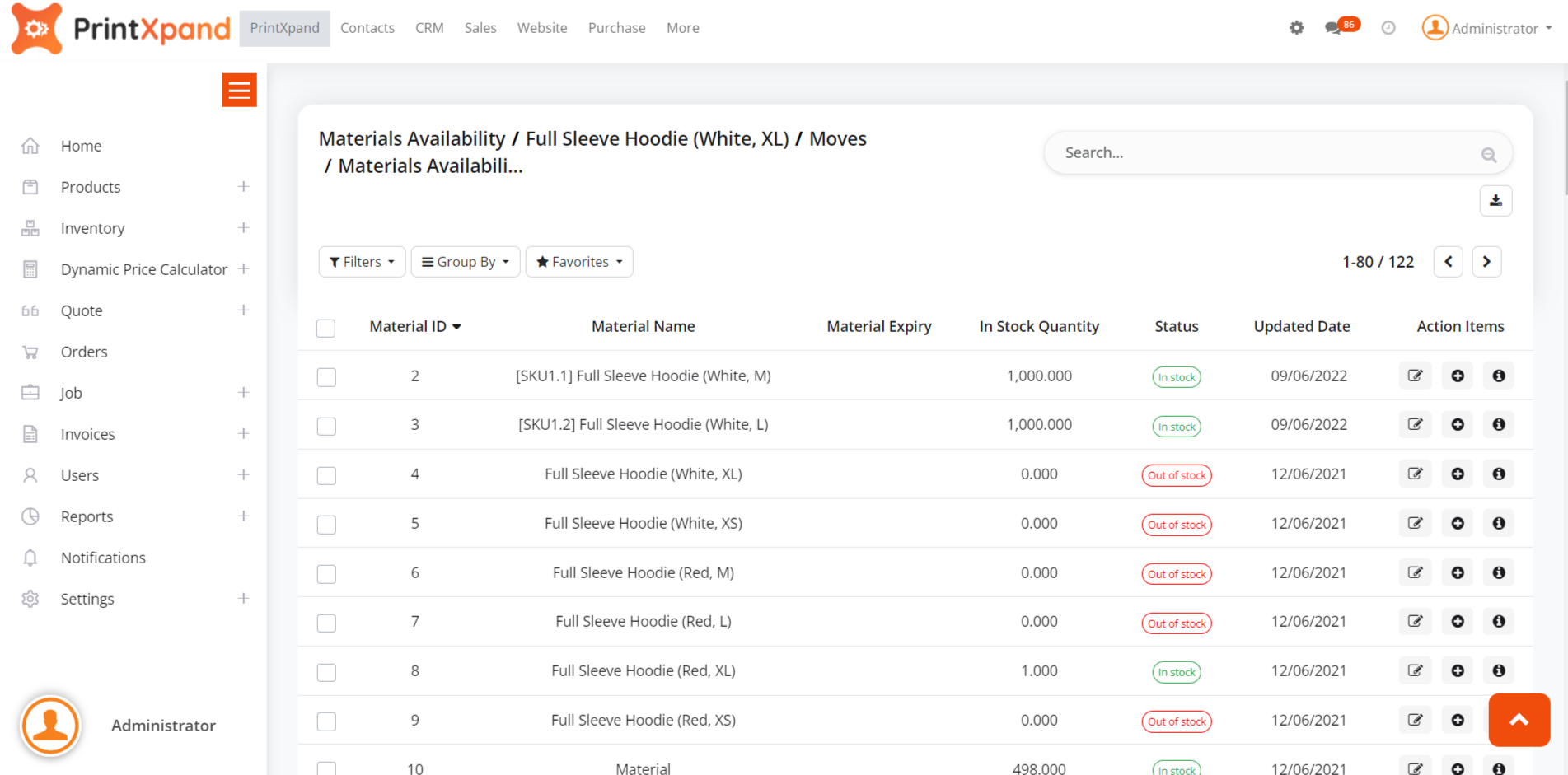Screen dimensions: 1568x775
Task: Open the Purchase menu in top navigation
Action: [616, 28]
